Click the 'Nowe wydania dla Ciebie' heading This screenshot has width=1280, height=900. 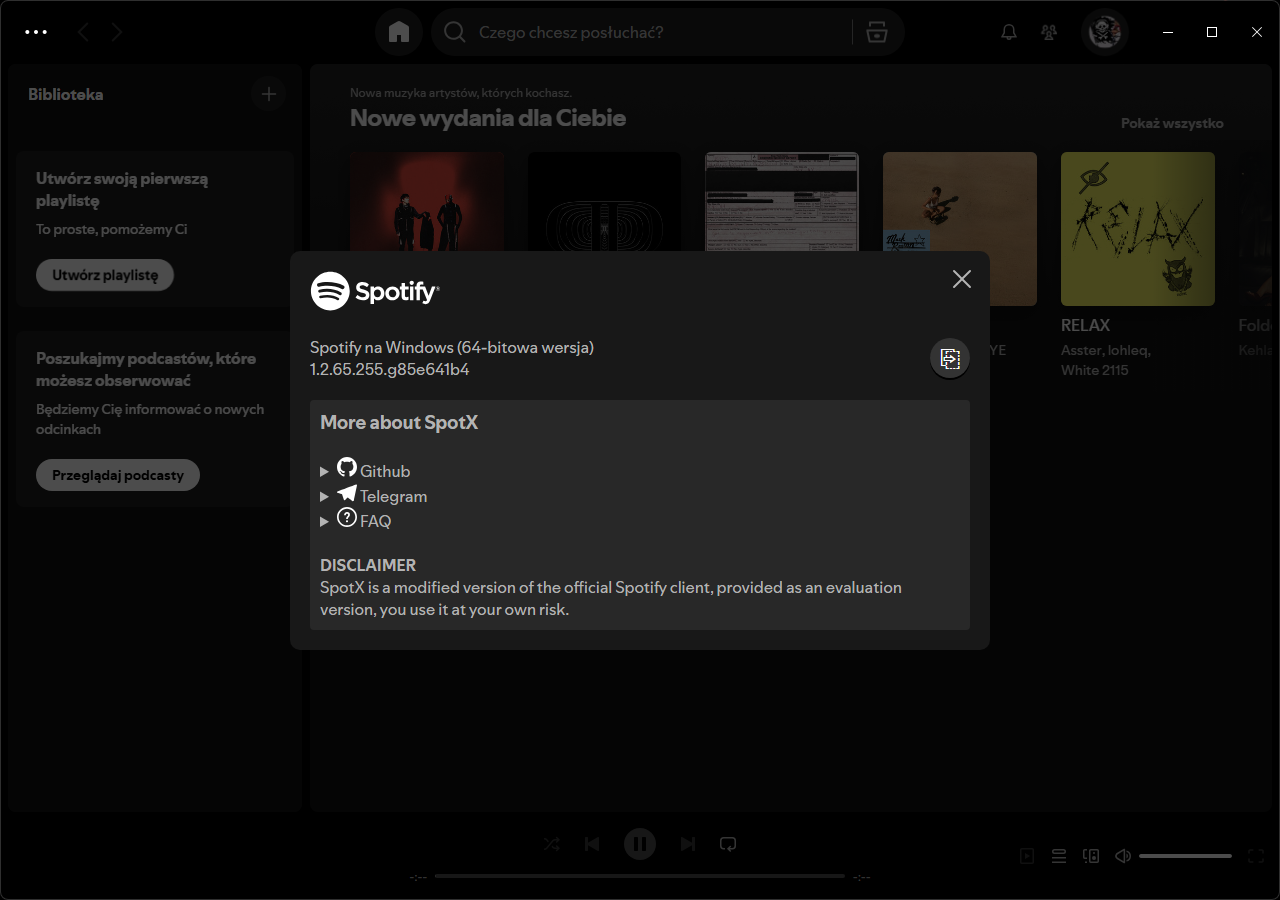(488, 118)
